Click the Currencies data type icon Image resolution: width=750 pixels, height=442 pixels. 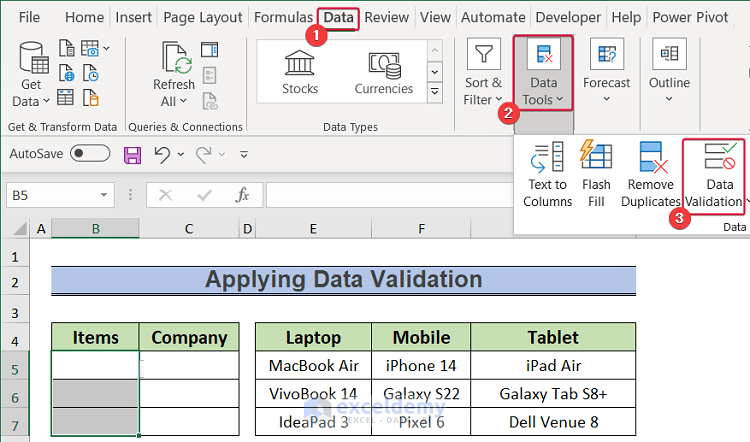[383, 63]
